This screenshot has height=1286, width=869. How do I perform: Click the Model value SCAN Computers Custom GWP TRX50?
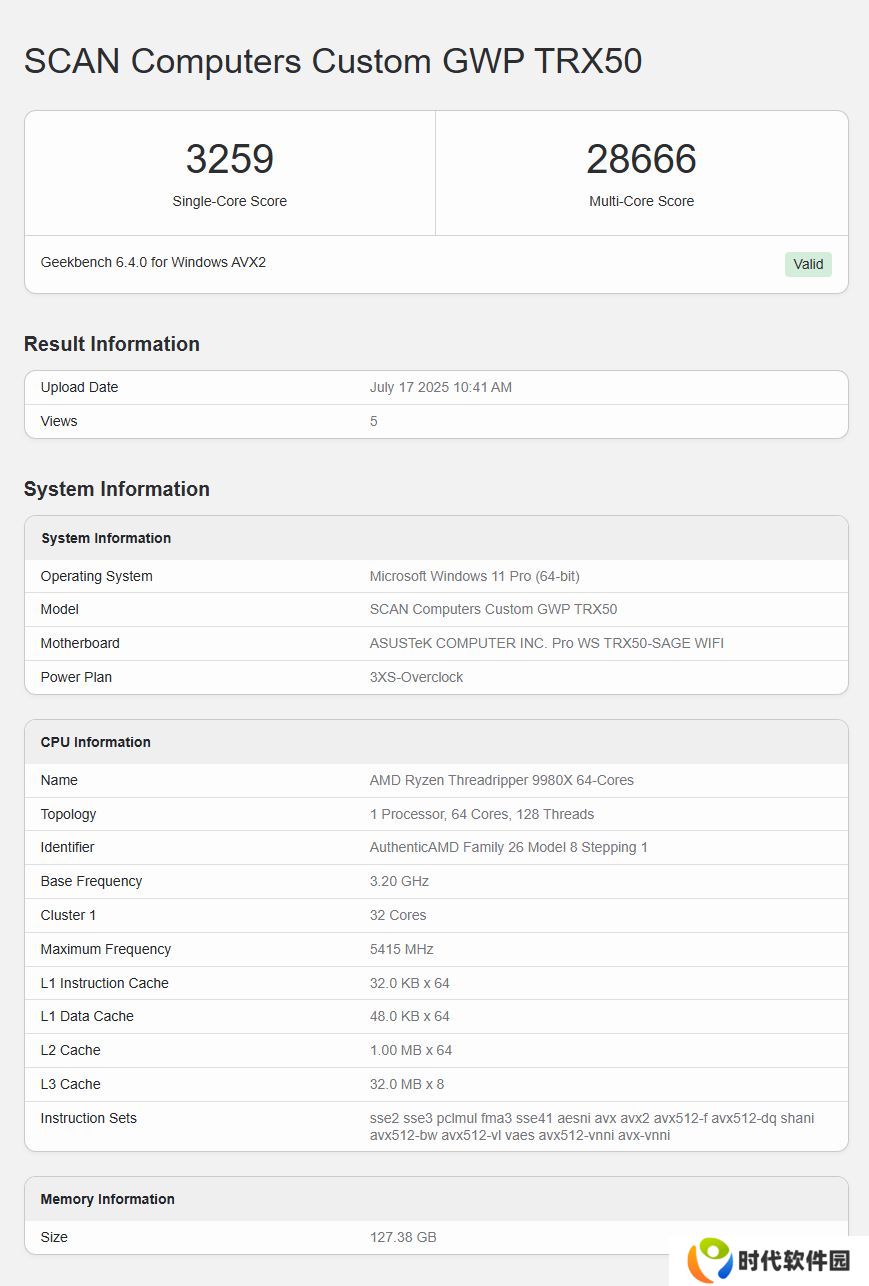pos(494,609)
